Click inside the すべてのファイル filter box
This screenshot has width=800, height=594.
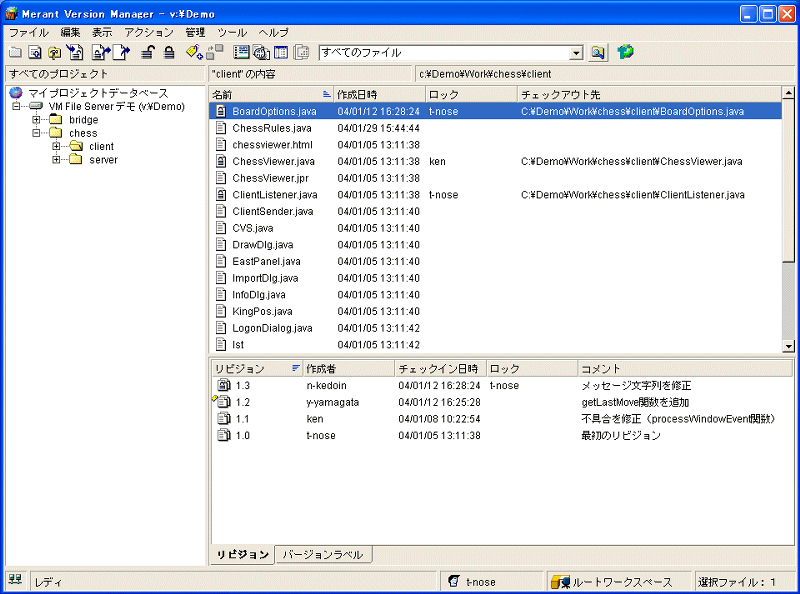444,53
